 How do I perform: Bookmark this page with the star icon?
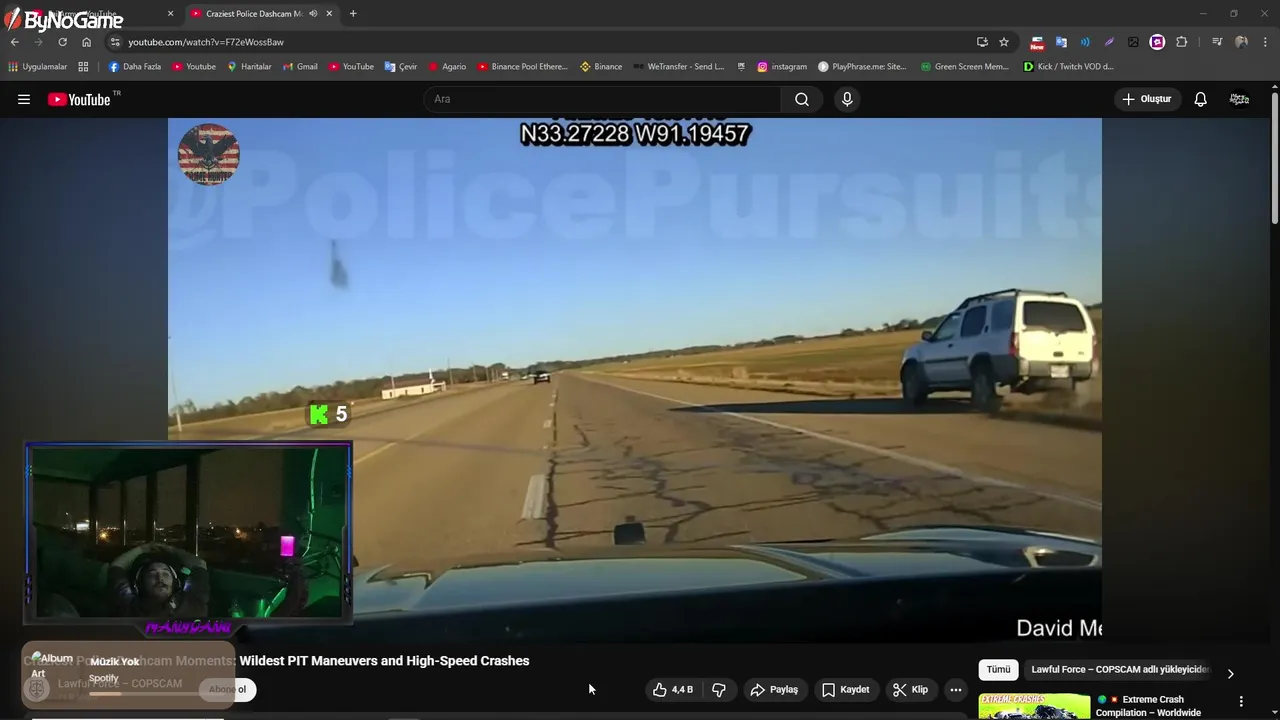pos(1004,42)
